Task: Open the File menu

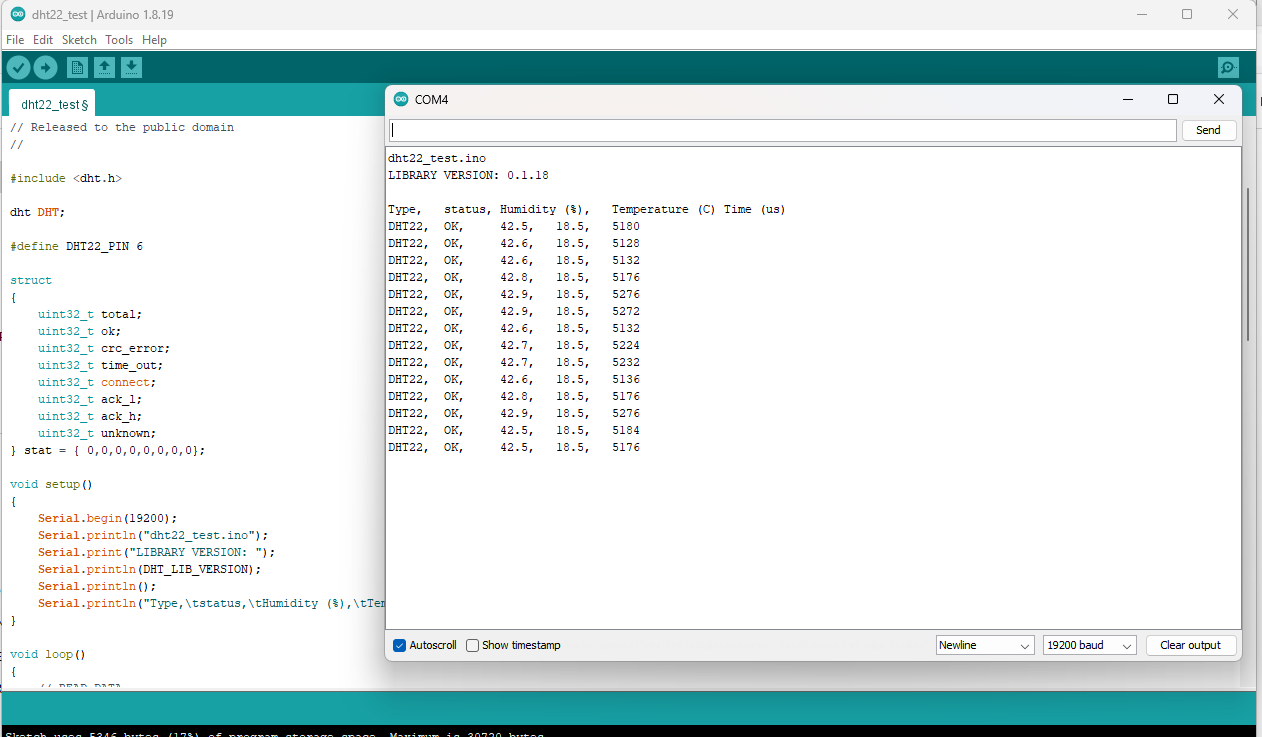Action: [x=15, y=40]
